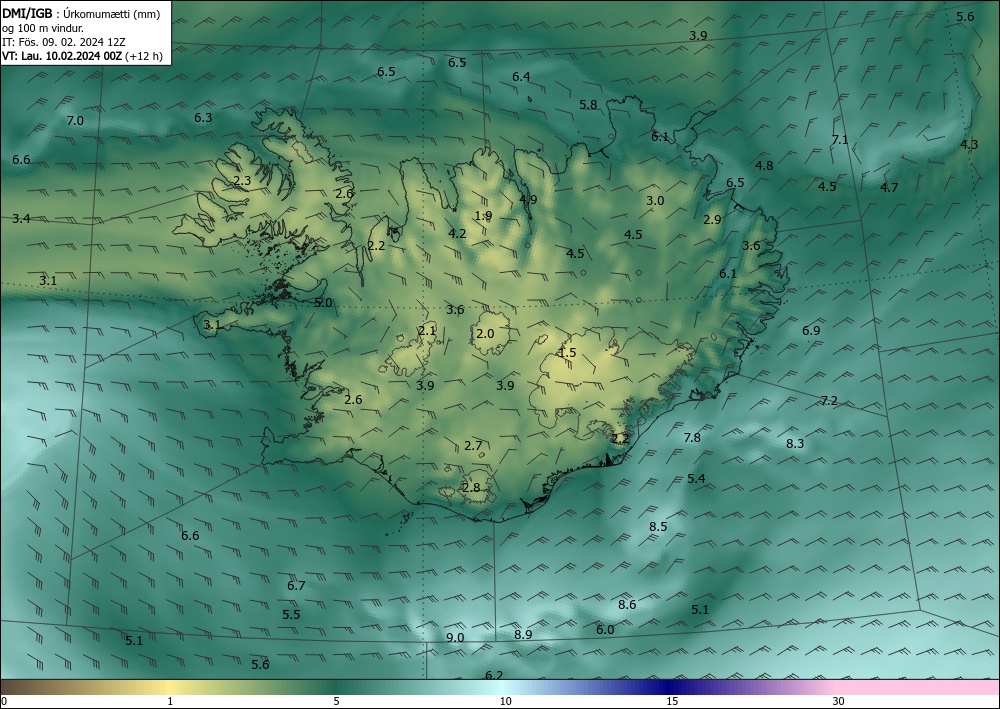This screenshot has width=1000, height=709.
Task: Click the map value 3.0
Action: click(655, 200)
